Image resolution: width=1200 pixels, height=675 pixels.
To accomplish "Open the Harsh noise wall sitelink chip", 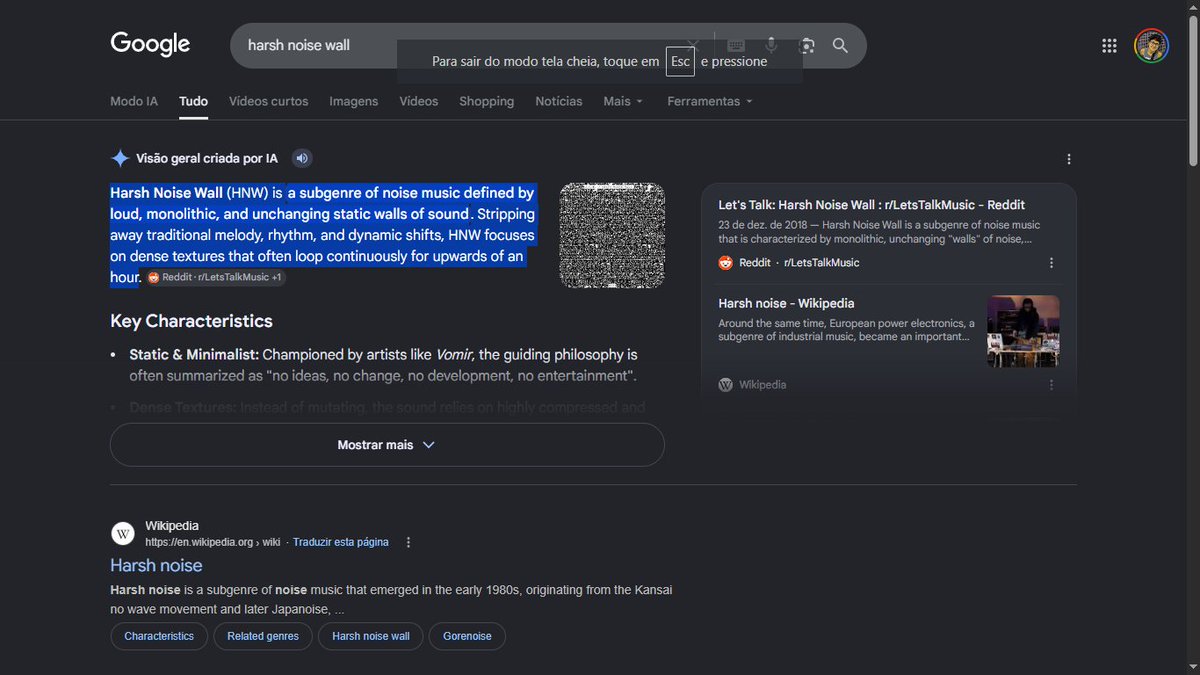I will click(x=371, y=636).
